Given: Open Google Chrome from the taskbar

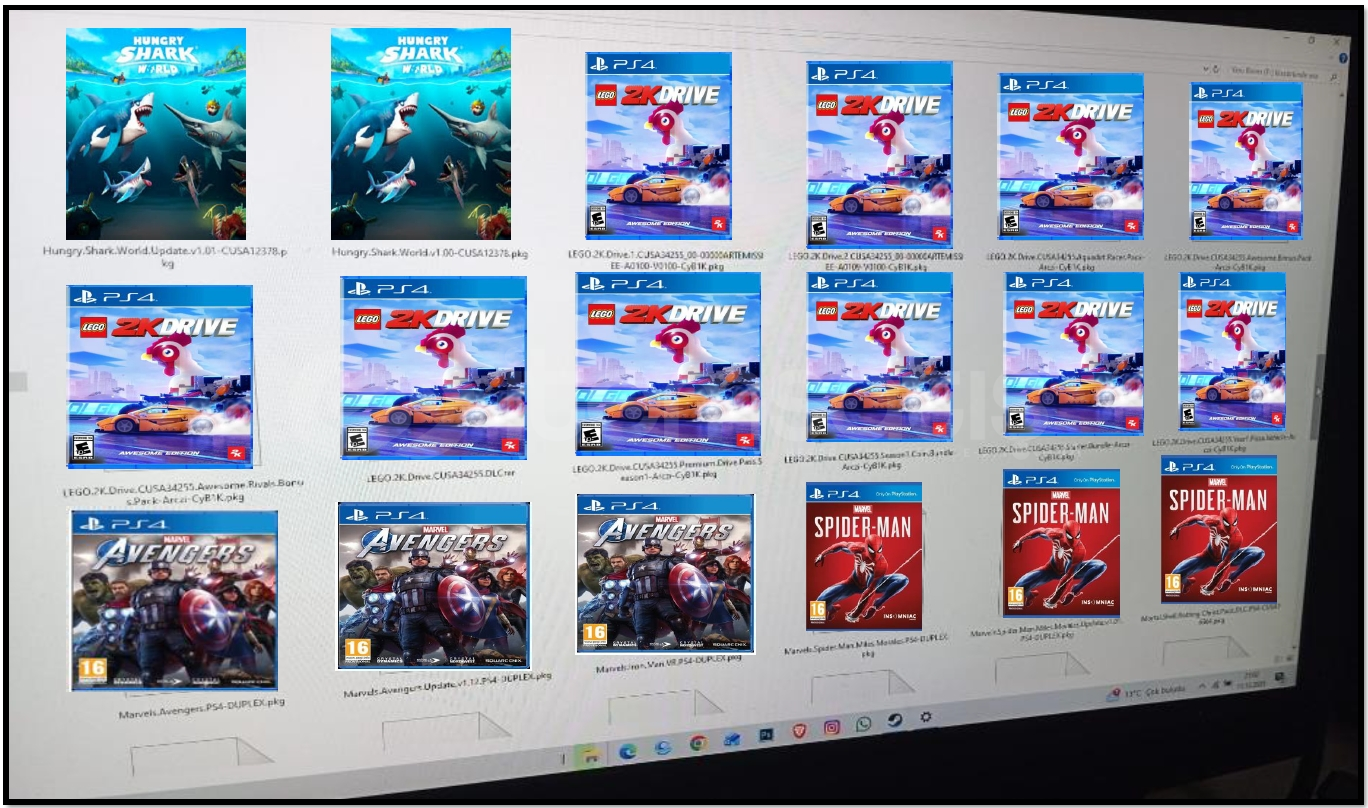Looking at the screenshot, I should coord(698,744).
